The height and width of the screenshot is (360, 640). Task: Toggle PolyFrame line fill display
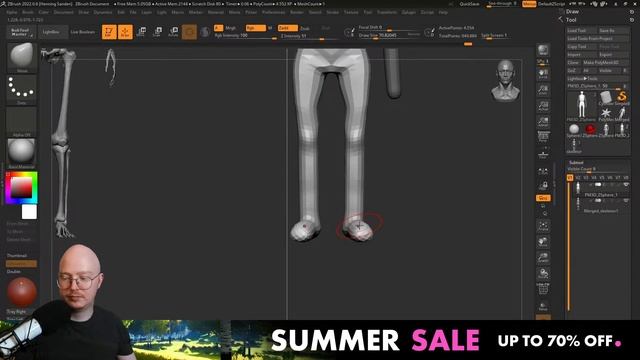(543, 289)
